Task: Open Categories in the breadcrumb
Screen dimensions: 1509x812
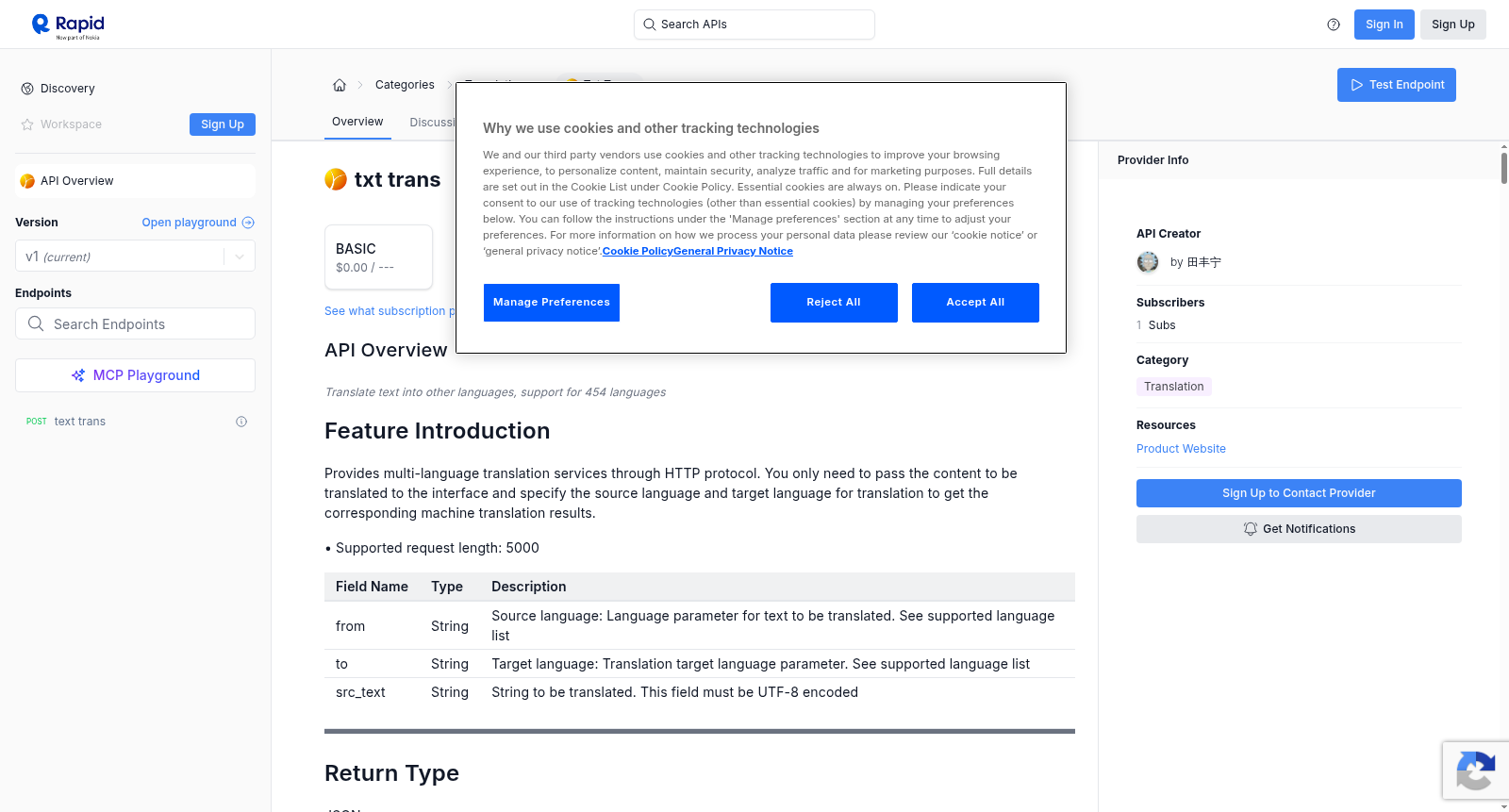Action: [x=405, y=85]
